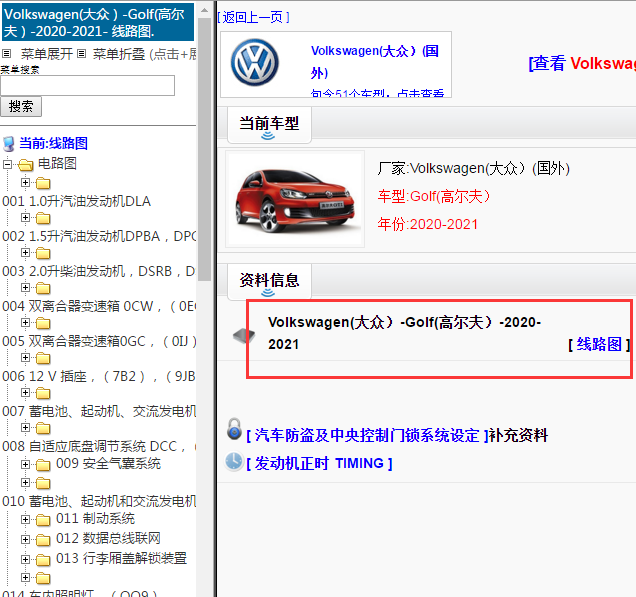Click the Volkswagen logo image
The width and height of the screenshot is (636, 597).
[x=255, y=62]
